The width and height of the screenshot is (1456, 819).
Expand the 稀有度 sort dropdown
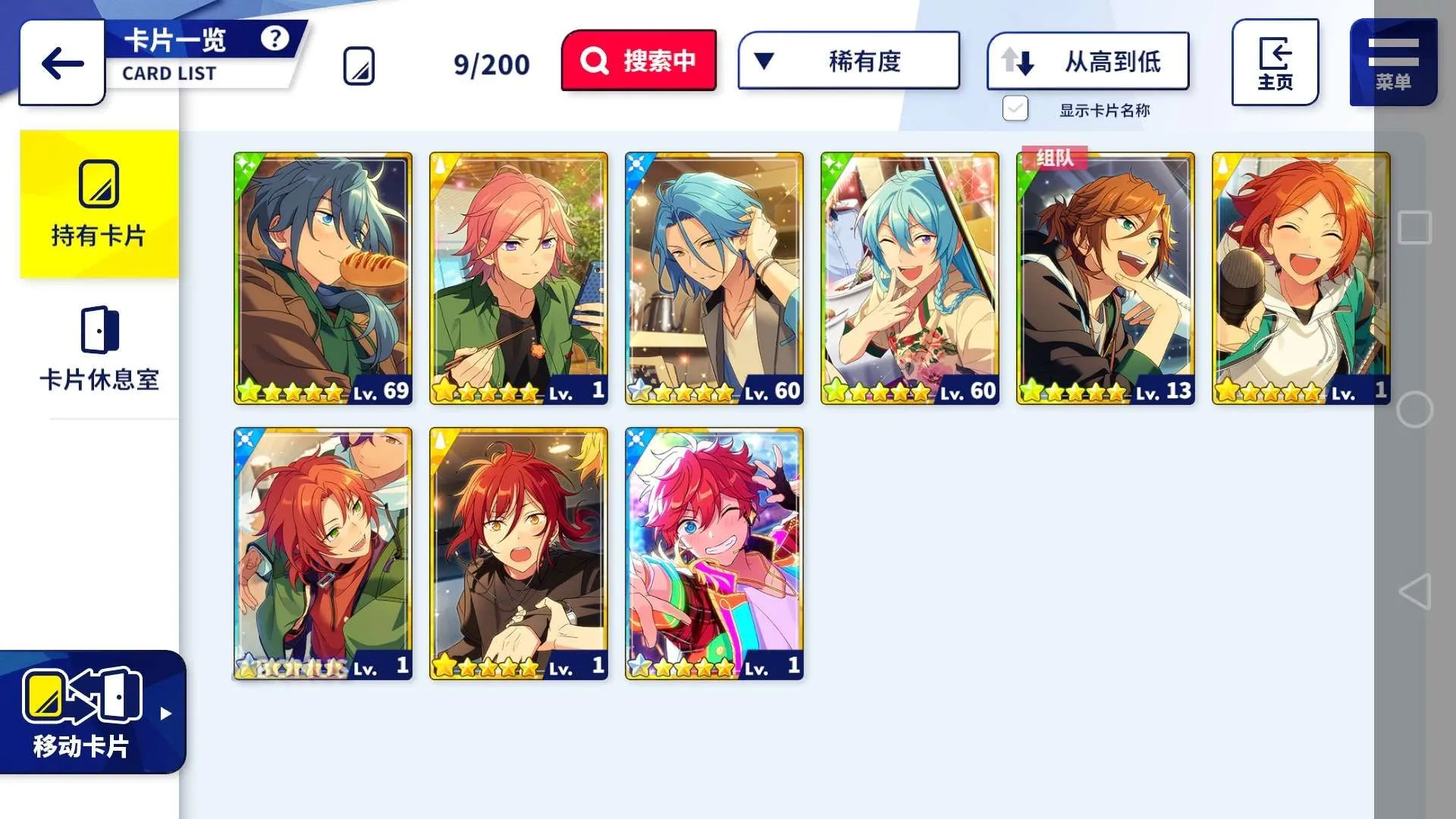(x=849, y=61)
